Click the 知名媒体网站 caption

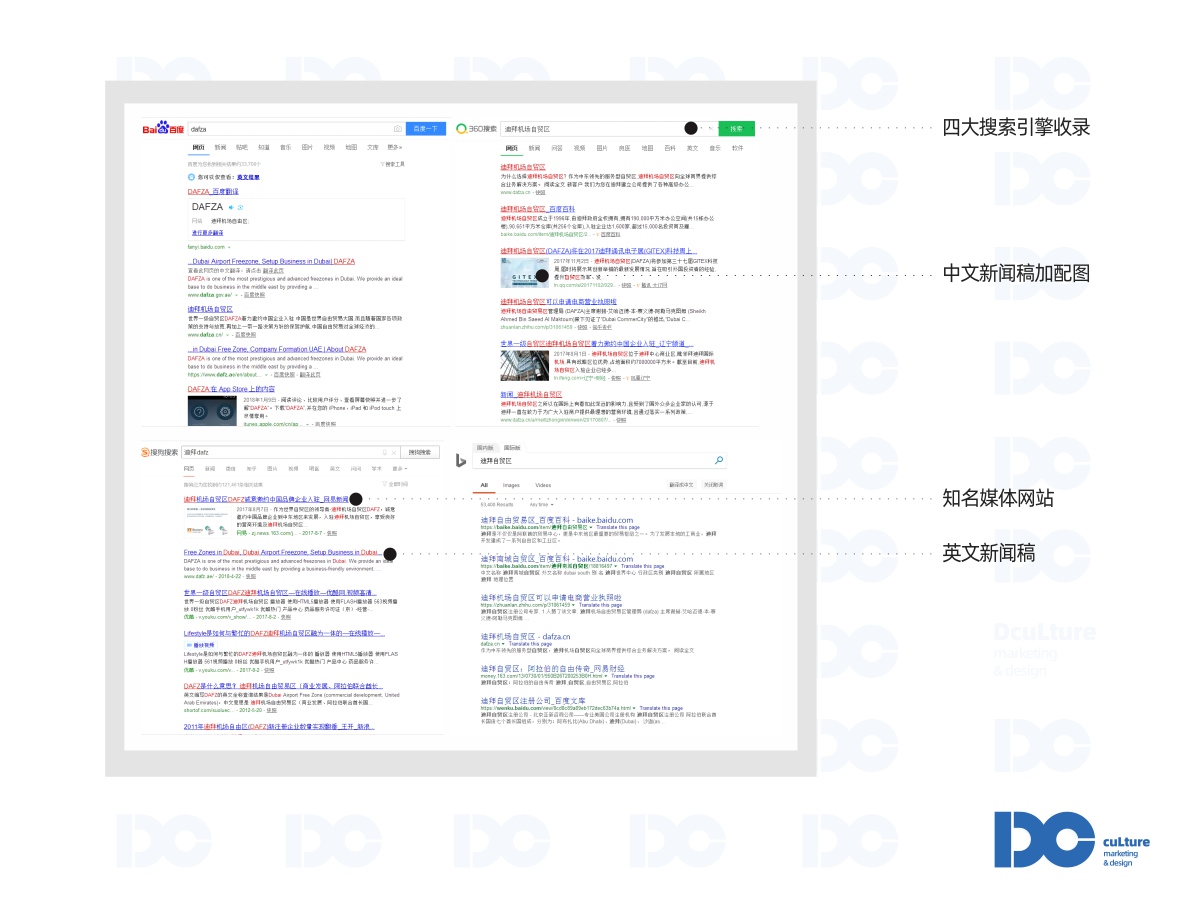click(998, 498)
